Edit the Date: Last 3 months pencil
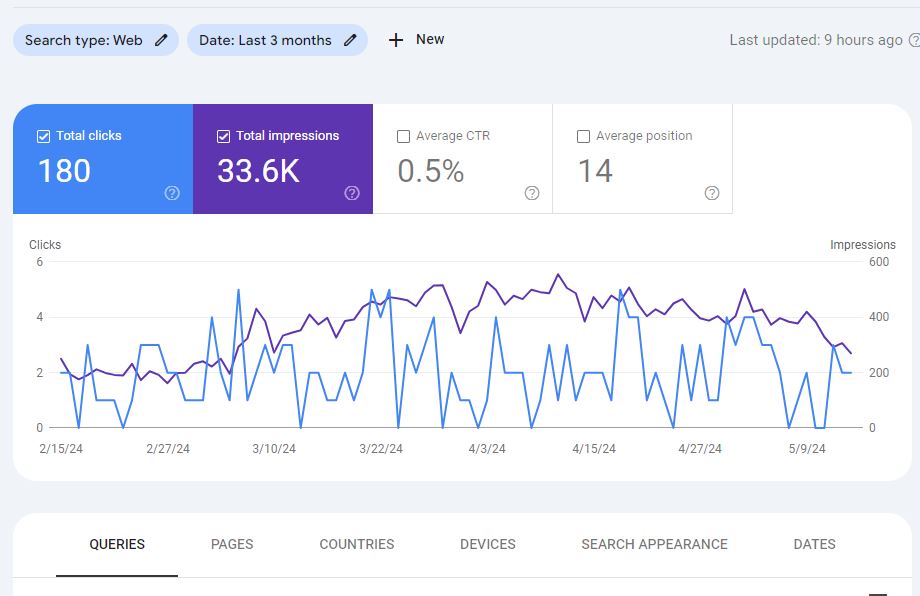The image size is (920, 596). [x=350, y=40]
